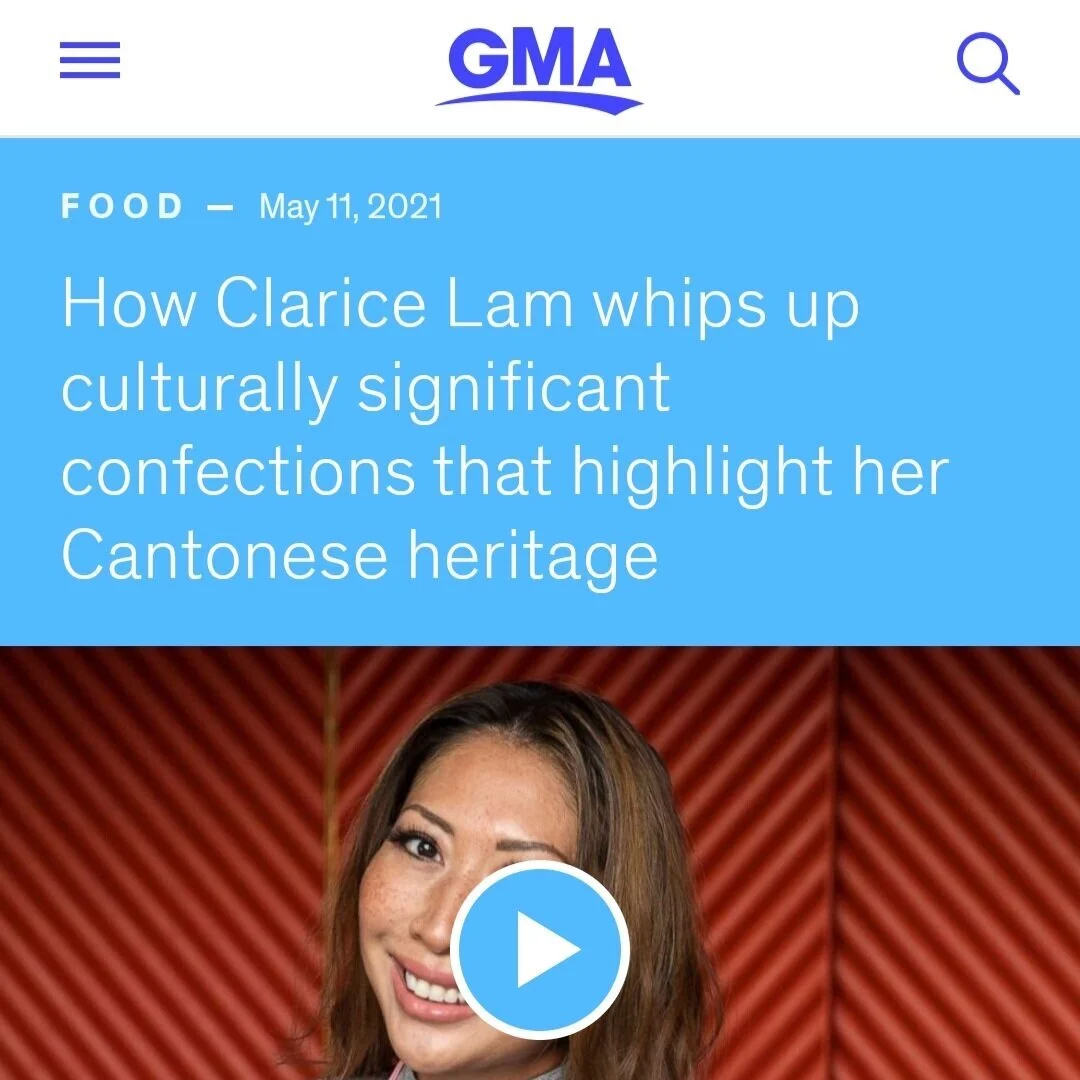Tap the white triangle inside the play button

tap(548, 949)
